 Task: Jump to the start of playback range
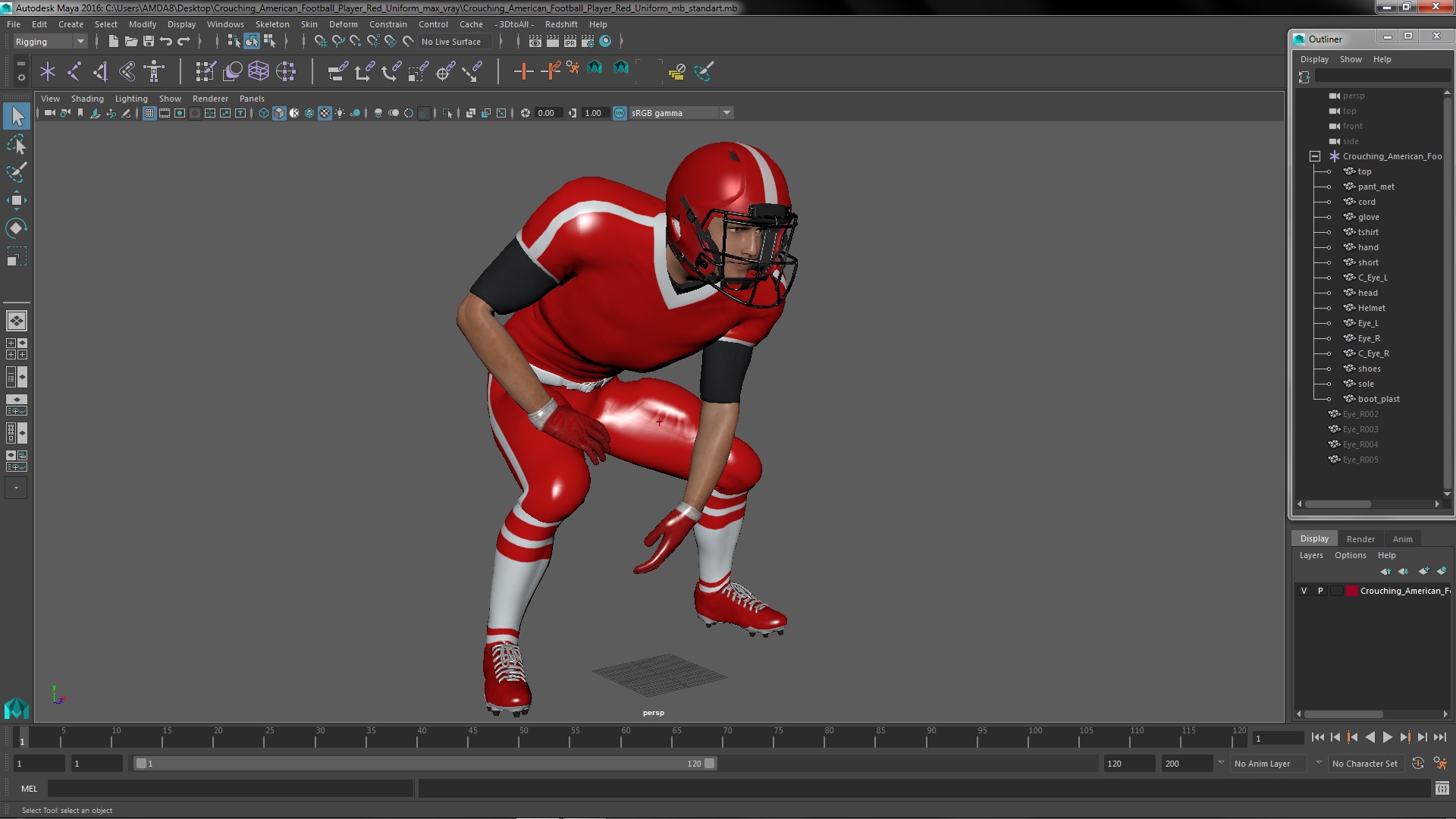click(1318, 737)
